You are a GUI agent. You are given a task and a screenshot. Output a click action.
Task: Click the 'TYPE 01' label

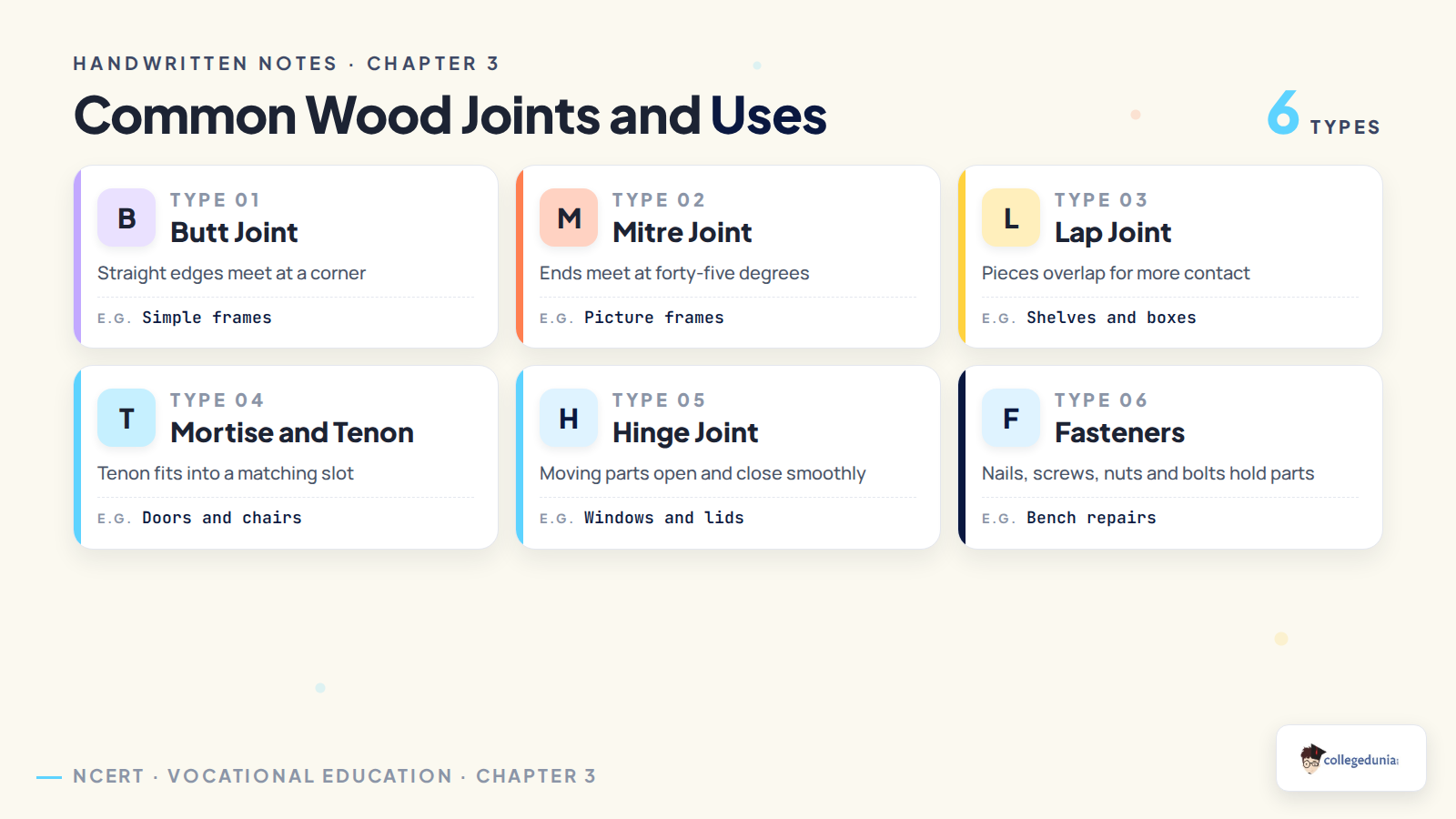tap(215, 200)
